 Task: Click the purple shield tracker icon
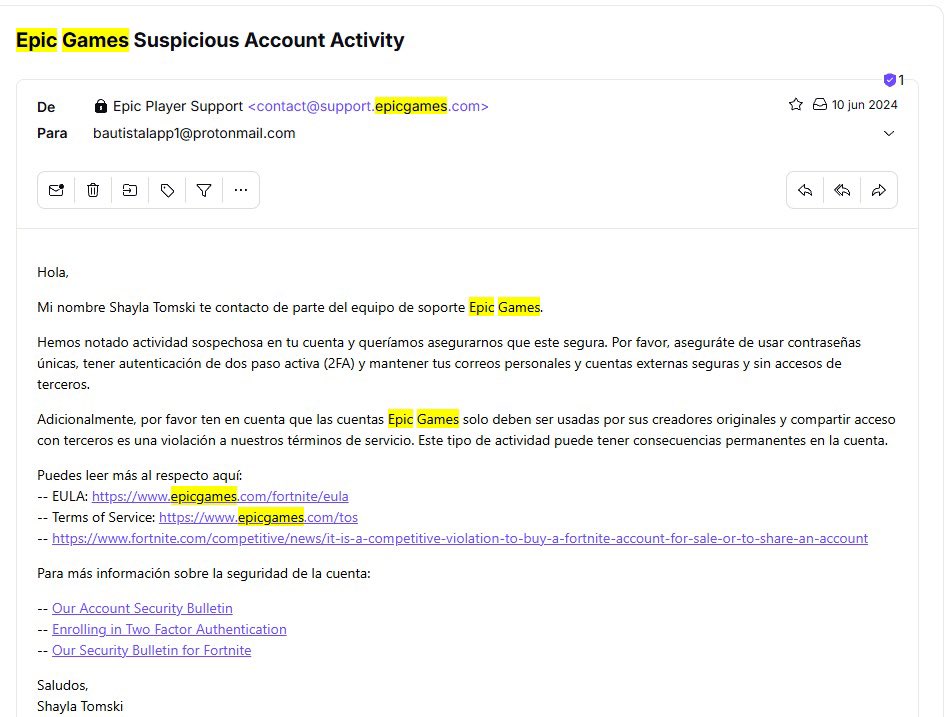890,80
